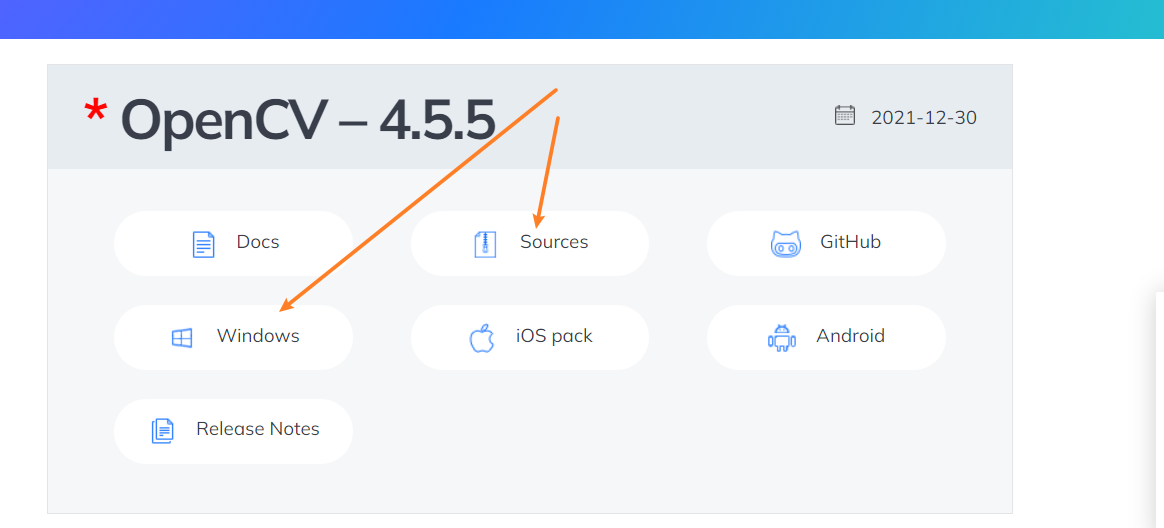Click the blue gradient header banner
This screenshot has height=528, width=1164.
(582, 19)
